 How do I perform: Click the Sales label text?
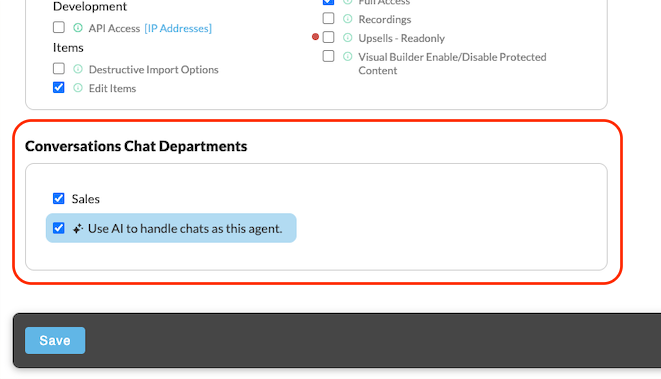tap(86, 199)
